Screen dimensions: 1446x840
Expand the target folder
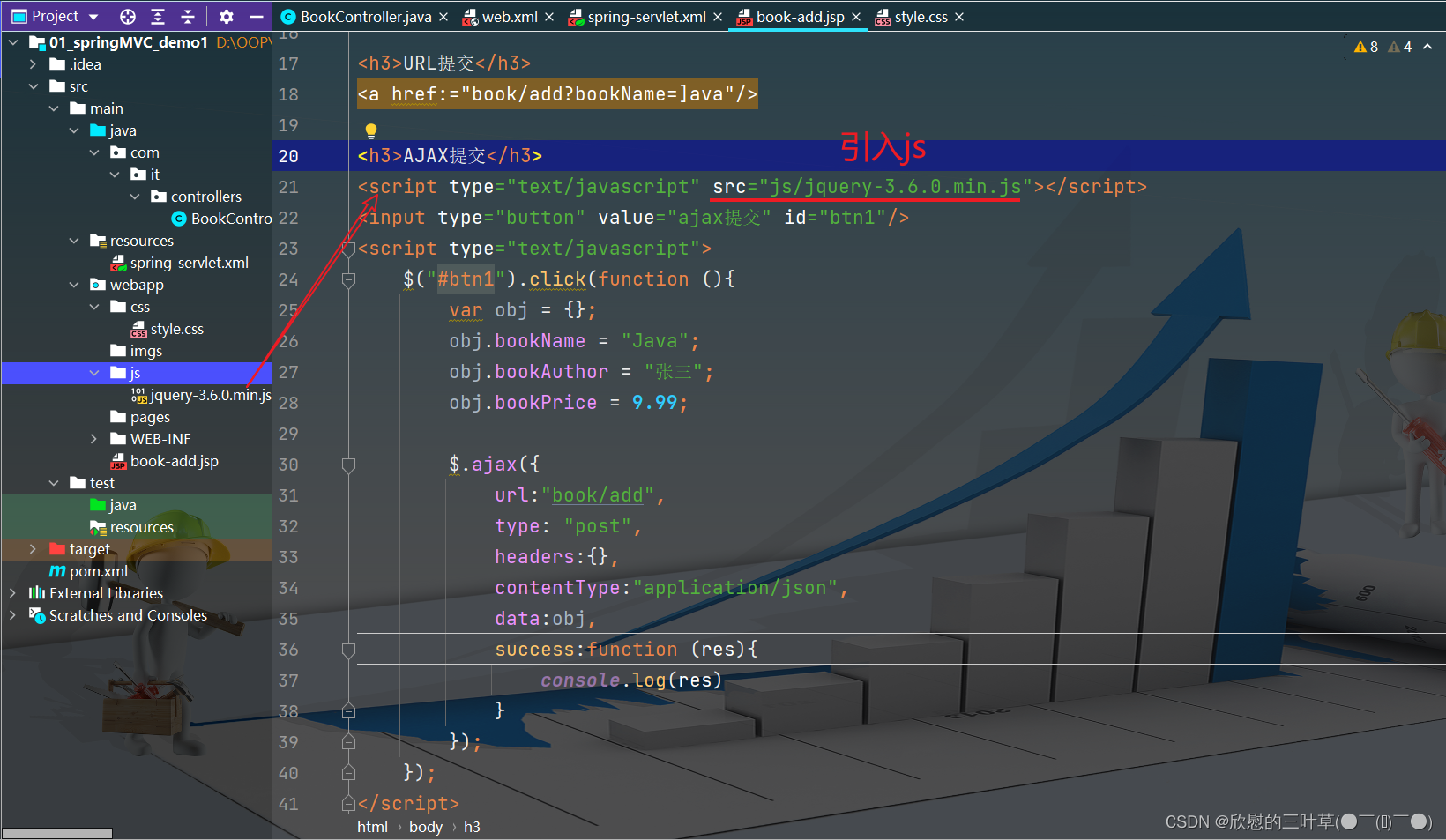(33, 549)
